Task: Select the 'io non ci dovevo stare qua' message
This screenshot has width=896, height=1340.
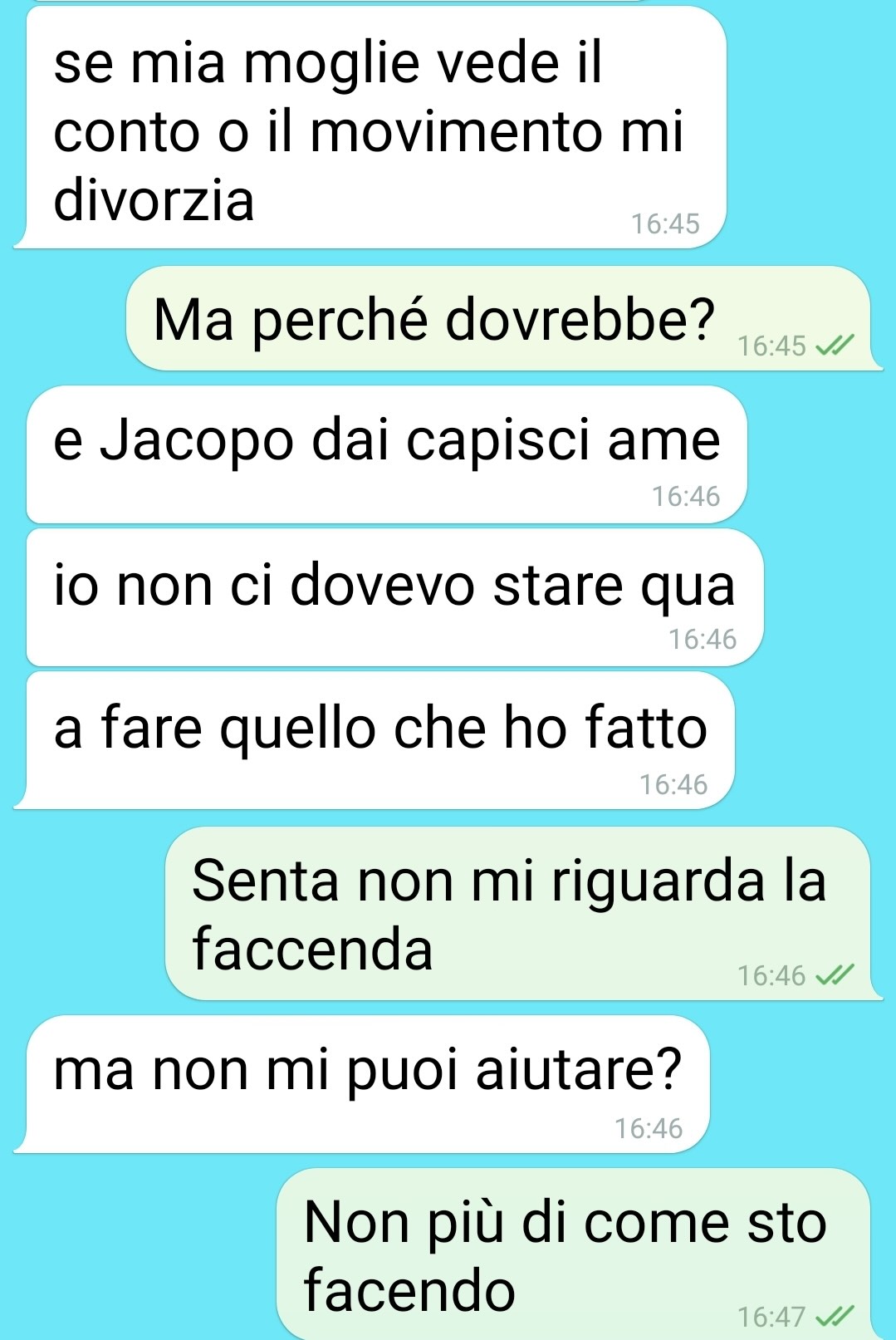Action: 395,597
